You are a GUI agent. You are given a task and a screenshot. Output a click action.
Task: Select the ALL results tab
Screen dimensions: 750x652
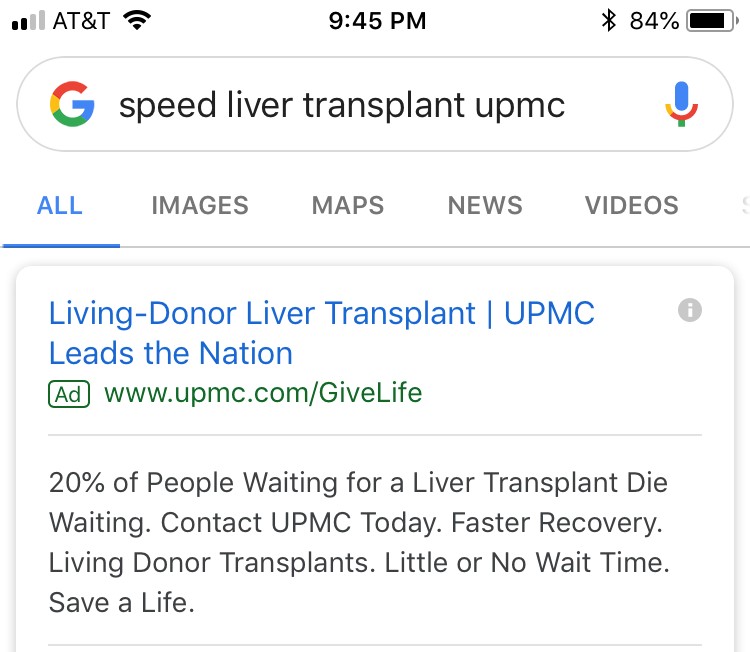pos(60,206)
